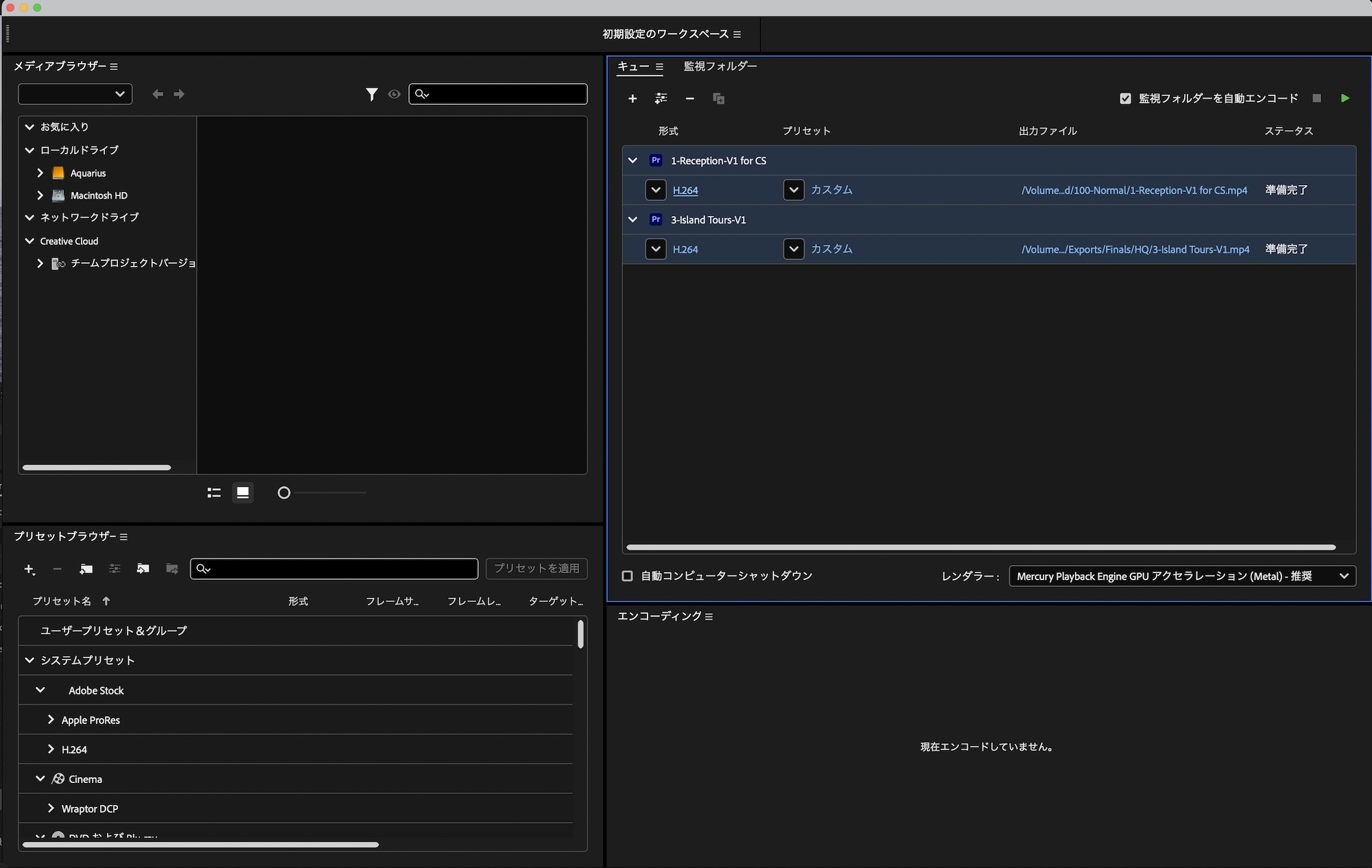Open preset dropdown for 1-Reception-V1 for CS
Viewport: 1372px width, 868px height.
(793, 190)
